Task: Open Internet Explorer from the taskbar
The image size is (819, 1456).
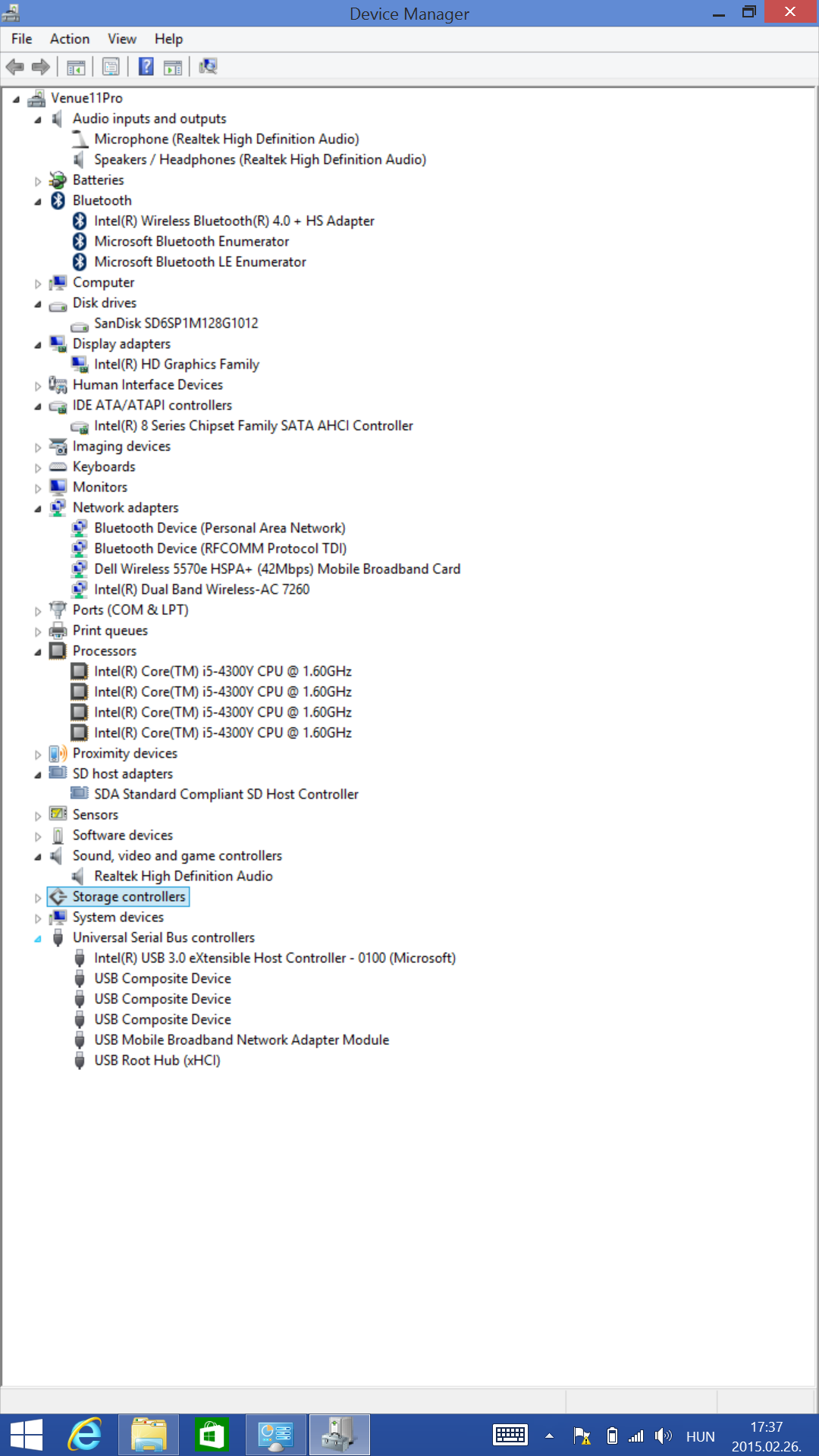Action: tap(85, 1435)
